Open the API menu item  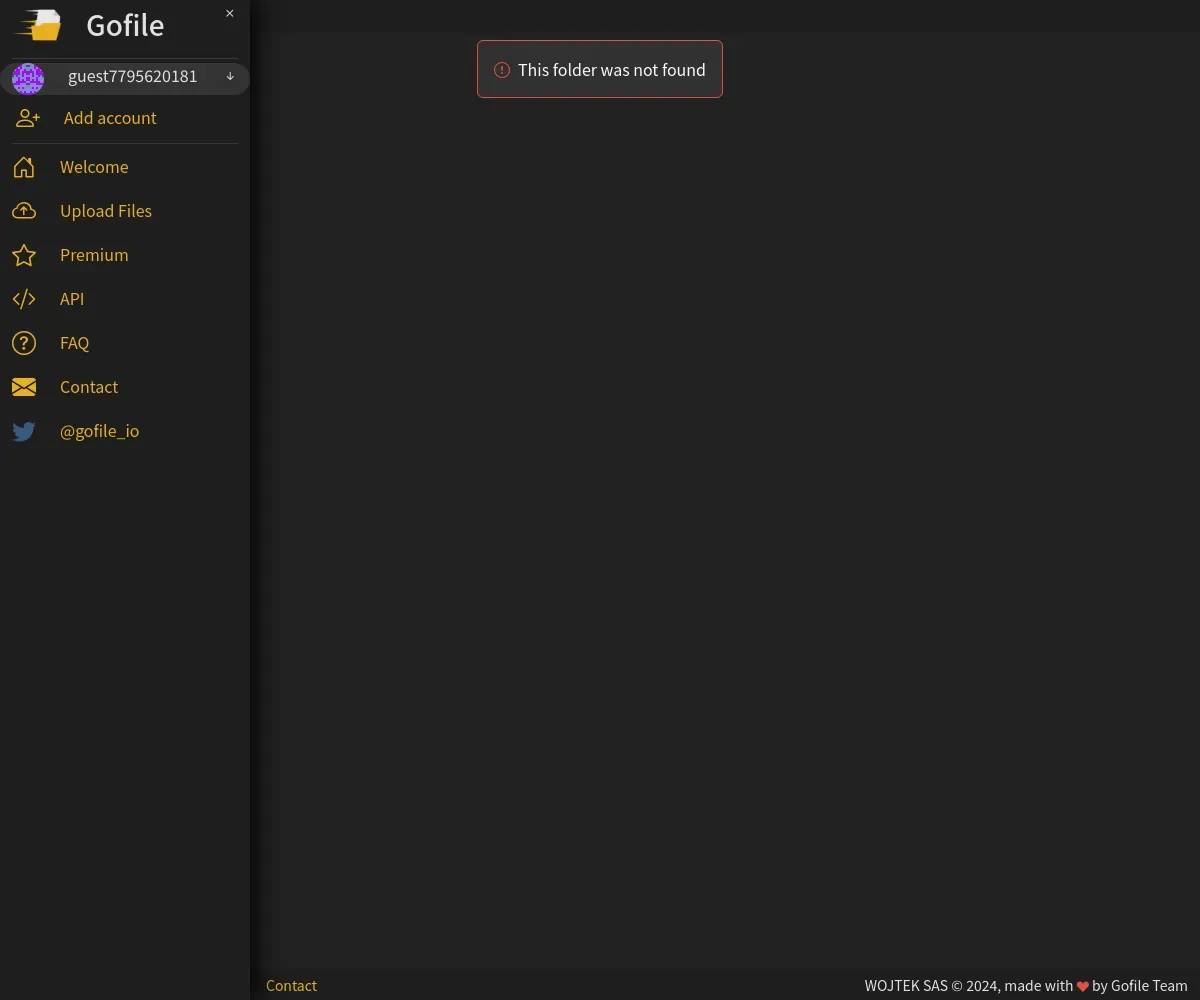pyautogui.click(x=72, y=299)
